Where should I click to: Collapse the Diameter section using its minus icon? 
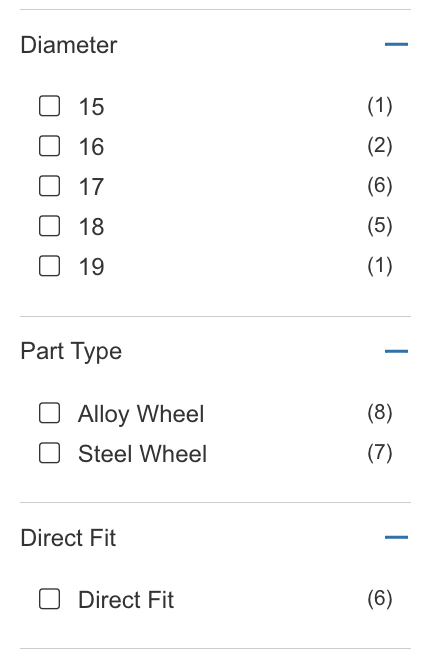point(396,44)
